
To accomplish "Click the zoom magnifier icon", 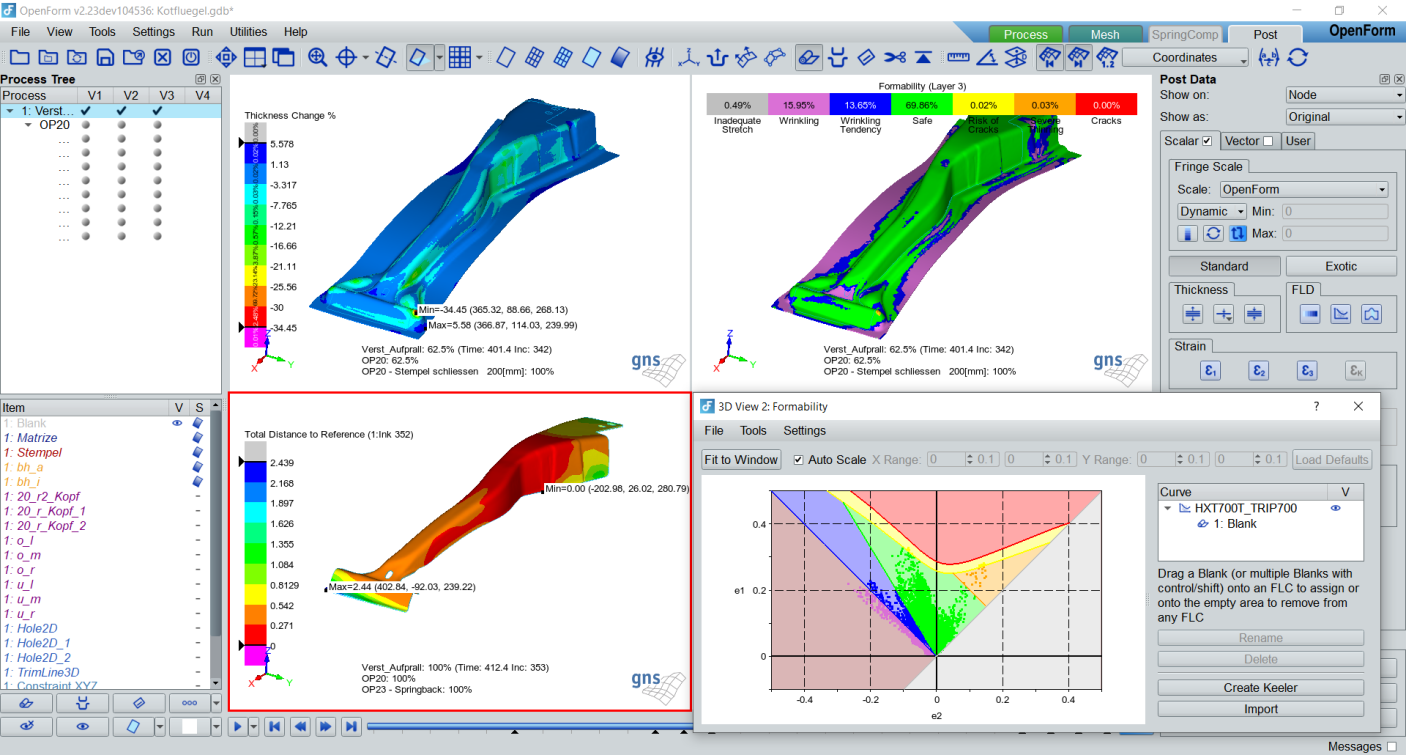I will click(x=317, y=58).
